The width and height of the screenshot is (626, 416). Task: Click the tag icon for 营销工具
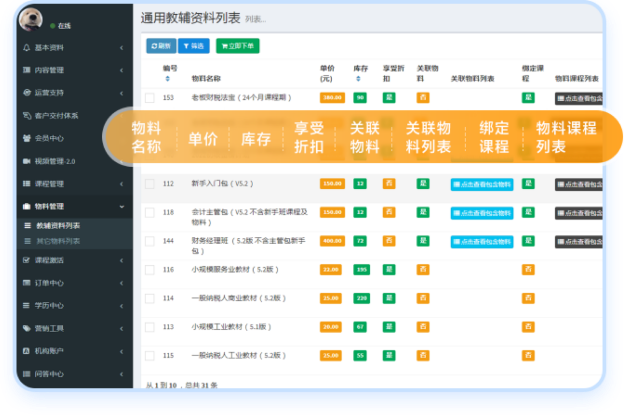(26, 329)
